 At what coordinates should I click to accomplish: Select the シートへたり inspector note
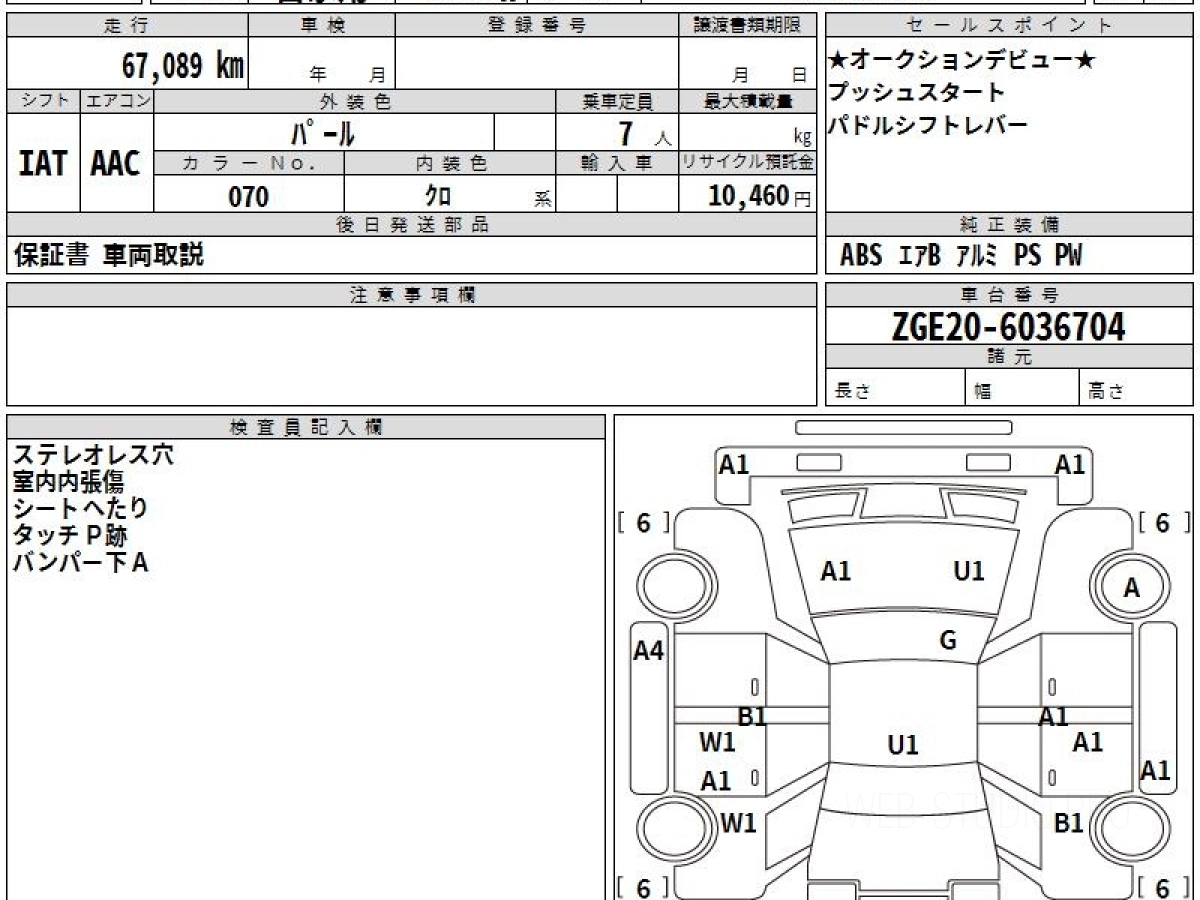(80, 509)
